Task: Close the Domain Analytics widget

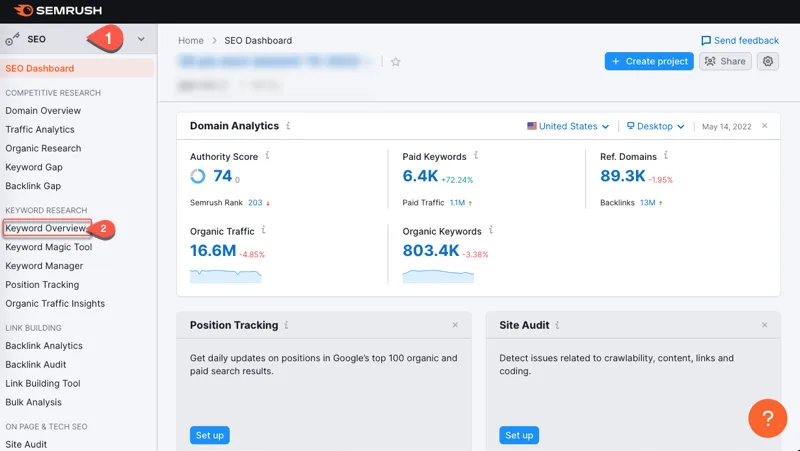Action: [x=765, y=126]
